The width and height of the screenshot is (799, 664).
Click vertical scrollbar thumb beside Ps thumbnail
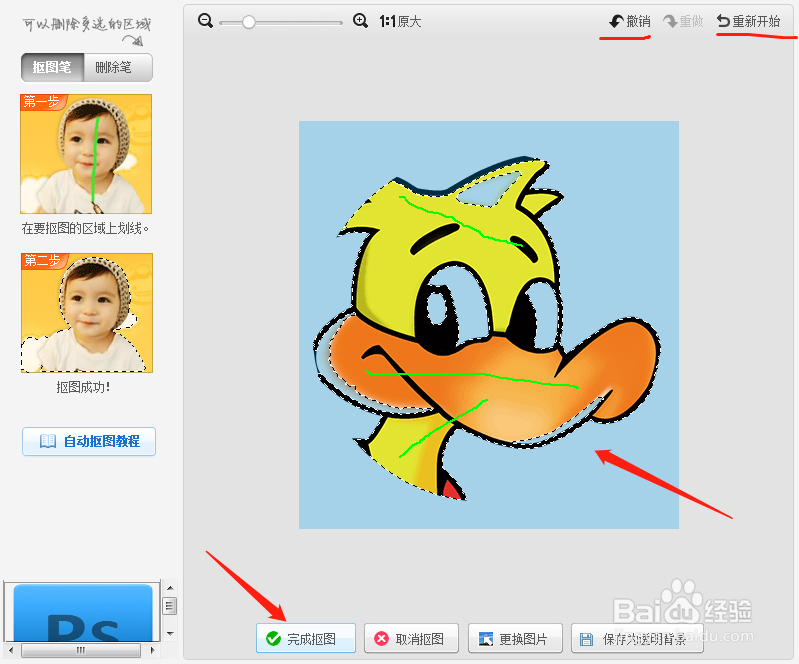click(x=170, y=606)
